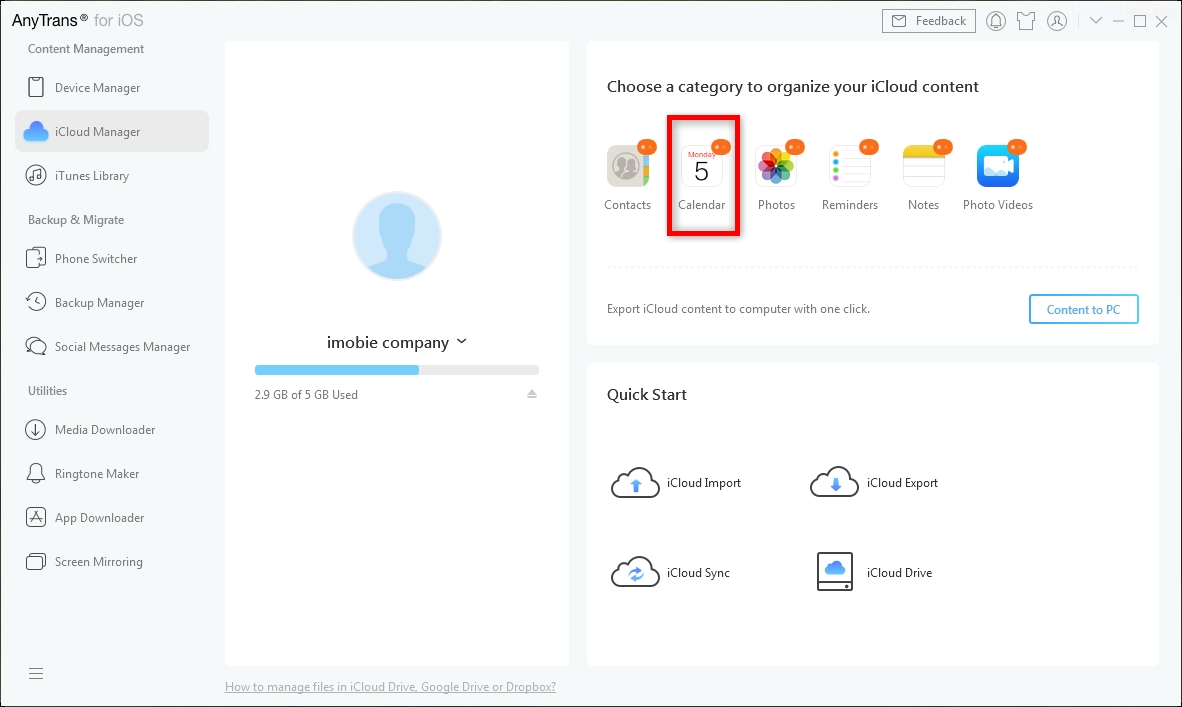Click the 'Quick Start' heading
Viewport: 1182px width, 707px height.
point(647,394)
